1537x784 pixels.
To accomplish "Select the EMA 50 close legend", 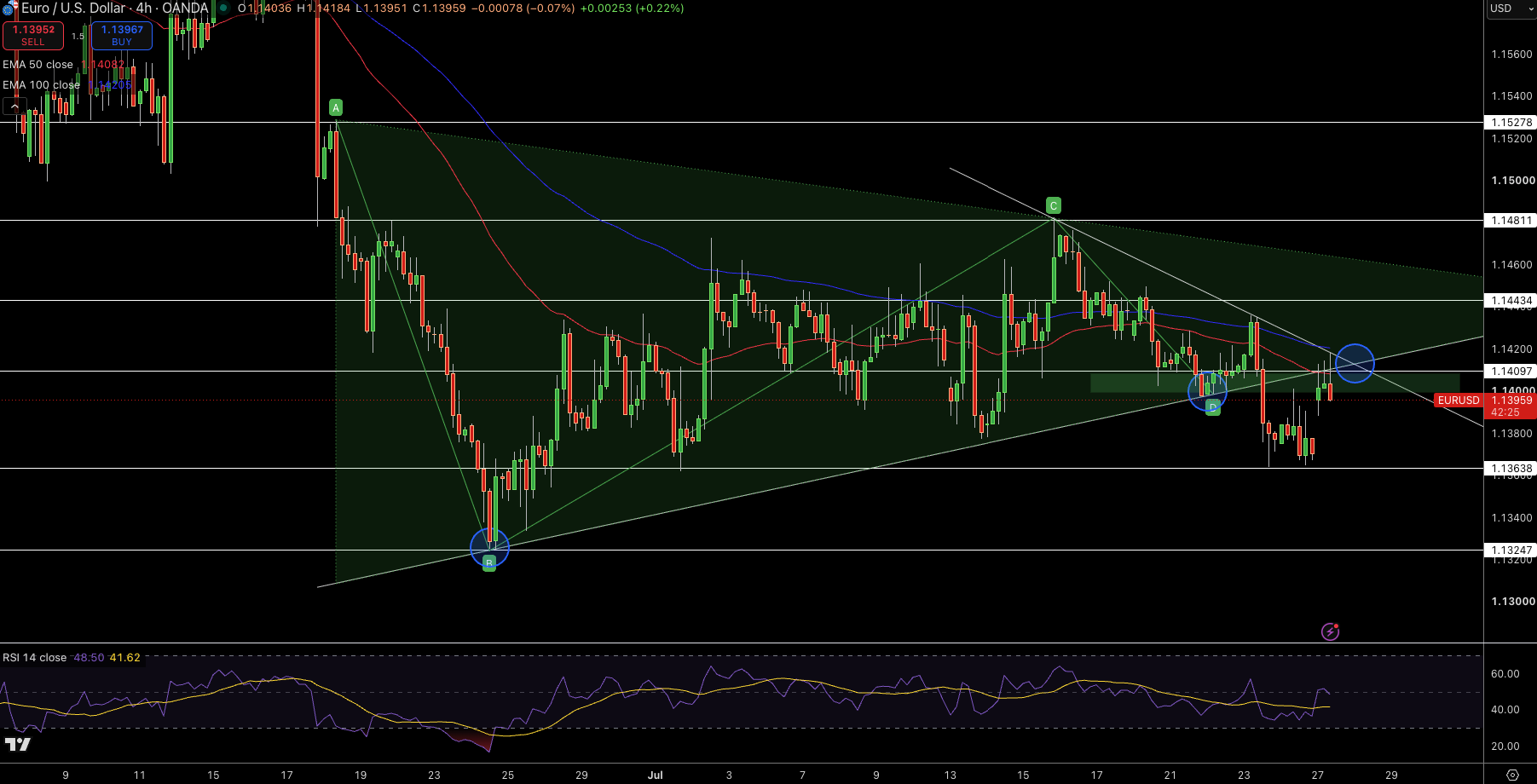I will coord(38,65).
